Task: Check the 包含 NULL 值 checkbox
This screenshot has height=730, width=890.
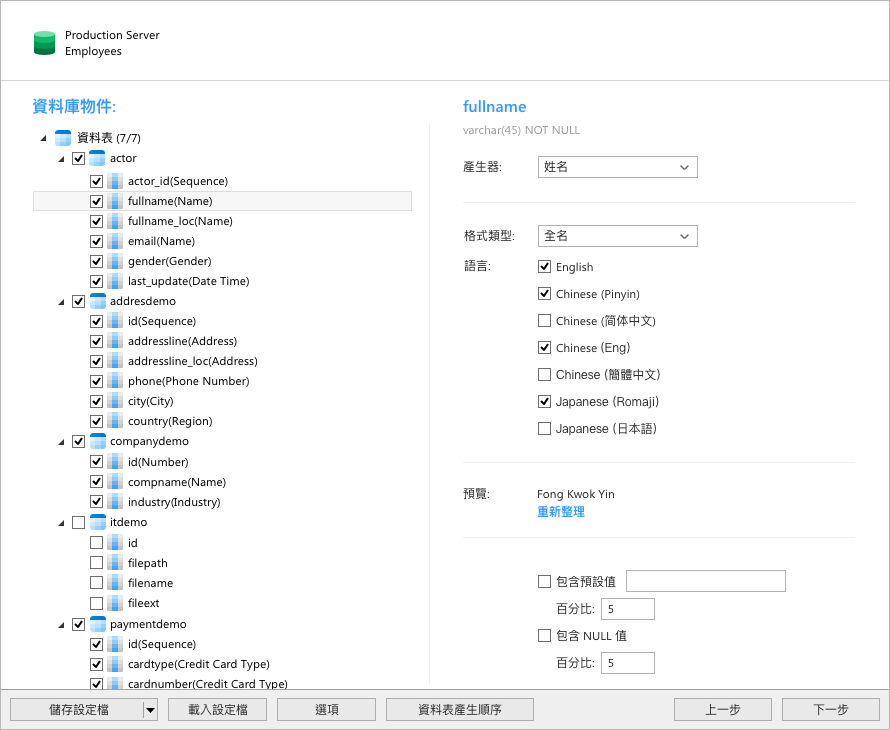Action: (544, 635)
